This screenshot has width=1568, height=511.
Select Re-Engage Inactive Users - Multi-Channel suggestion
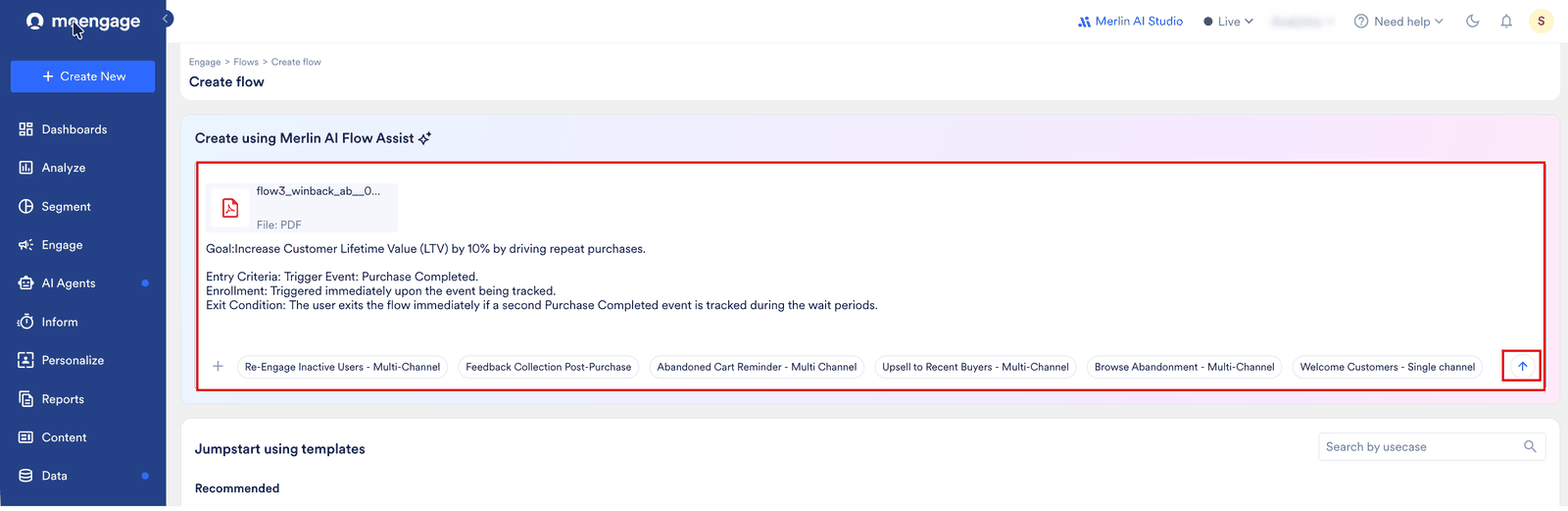[342, 368]
